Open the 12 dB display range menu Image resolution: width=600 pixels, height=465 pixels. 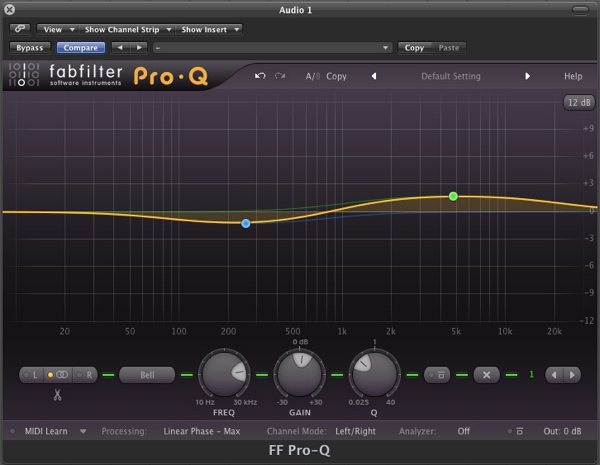click(x=579, y=103)
